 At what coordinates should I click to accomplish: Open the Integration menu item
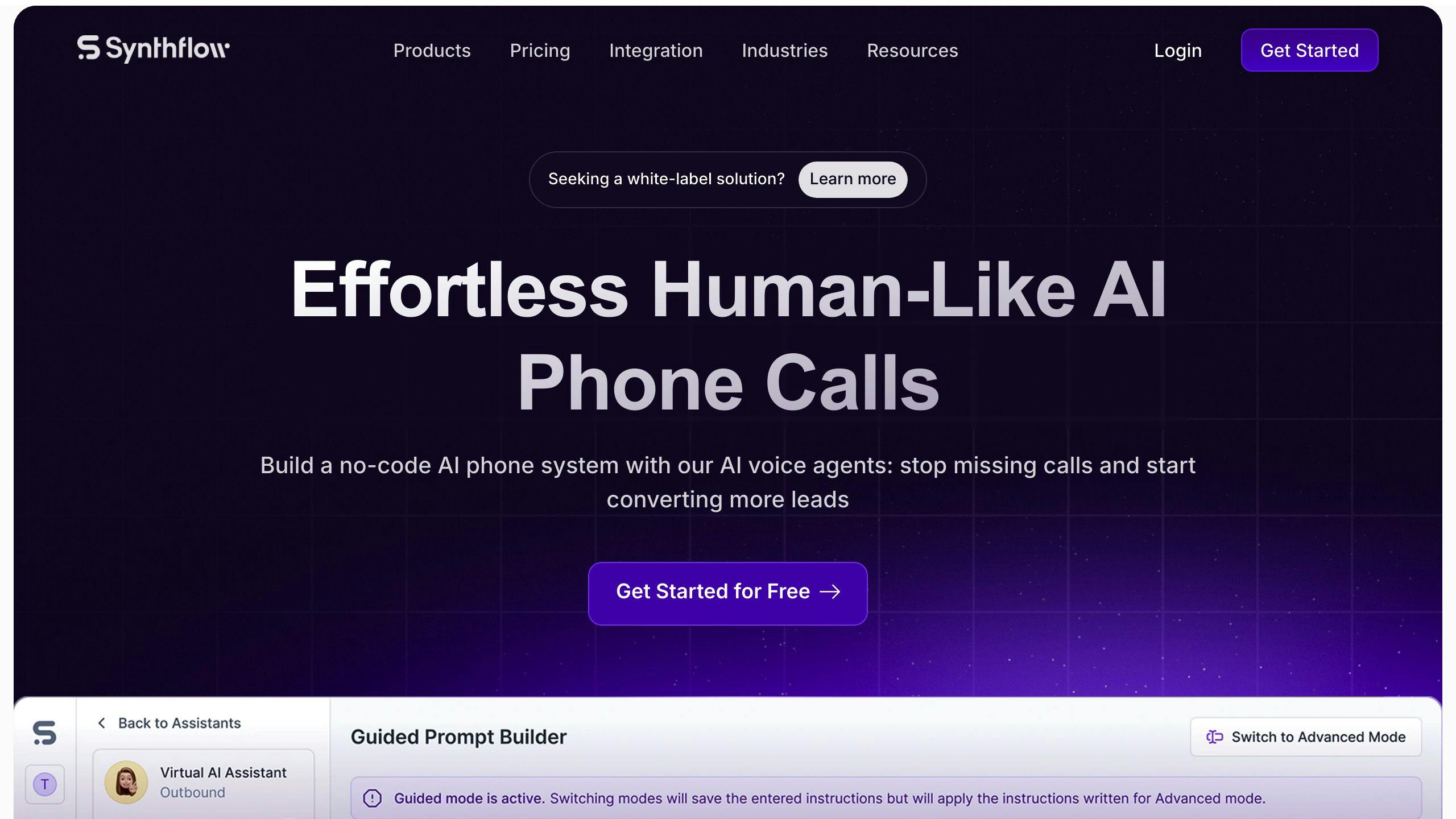tap(655, 50)
